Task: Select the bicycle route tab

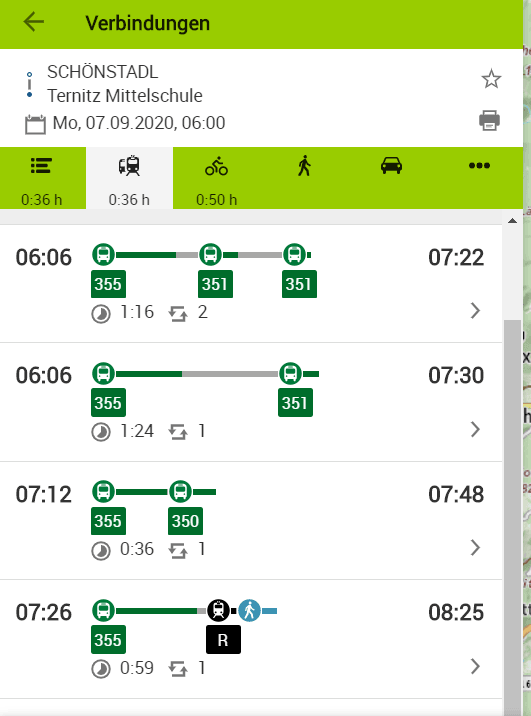Action: [216, 178]
